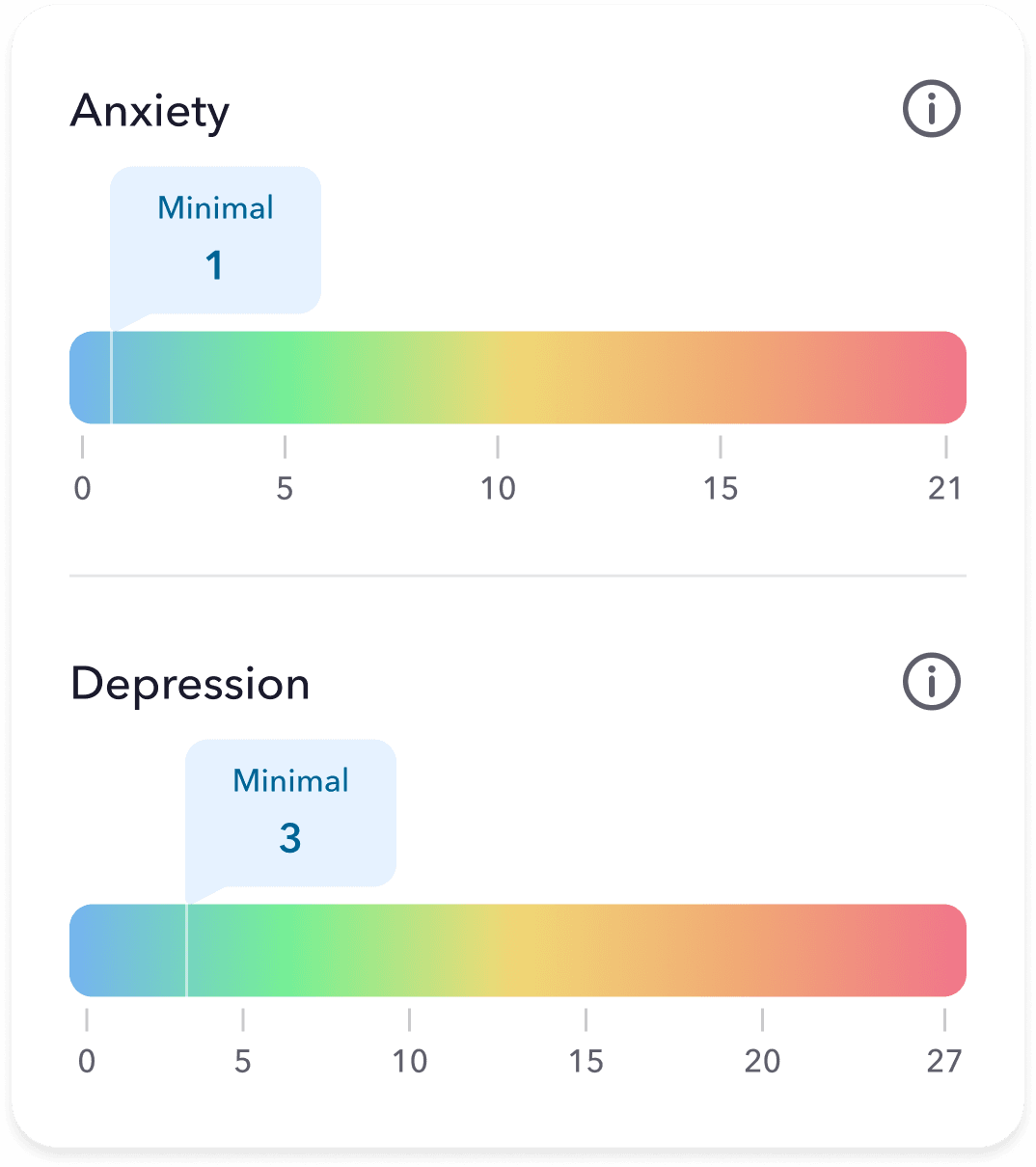This screenshot has height=1167, width=1036.
Task: Select the 5 tick label on the Anxiety scale
Action: (285, 488)
